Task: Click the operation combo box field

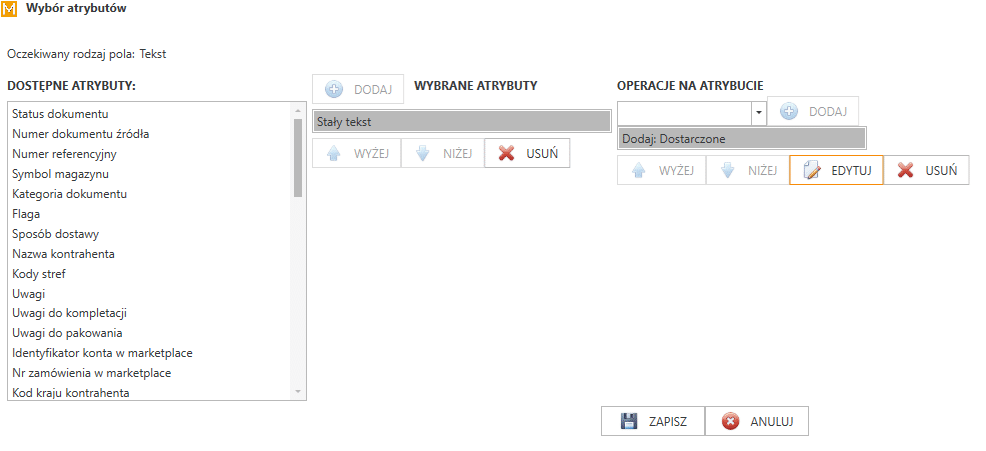Action: [x=684, y=113]
